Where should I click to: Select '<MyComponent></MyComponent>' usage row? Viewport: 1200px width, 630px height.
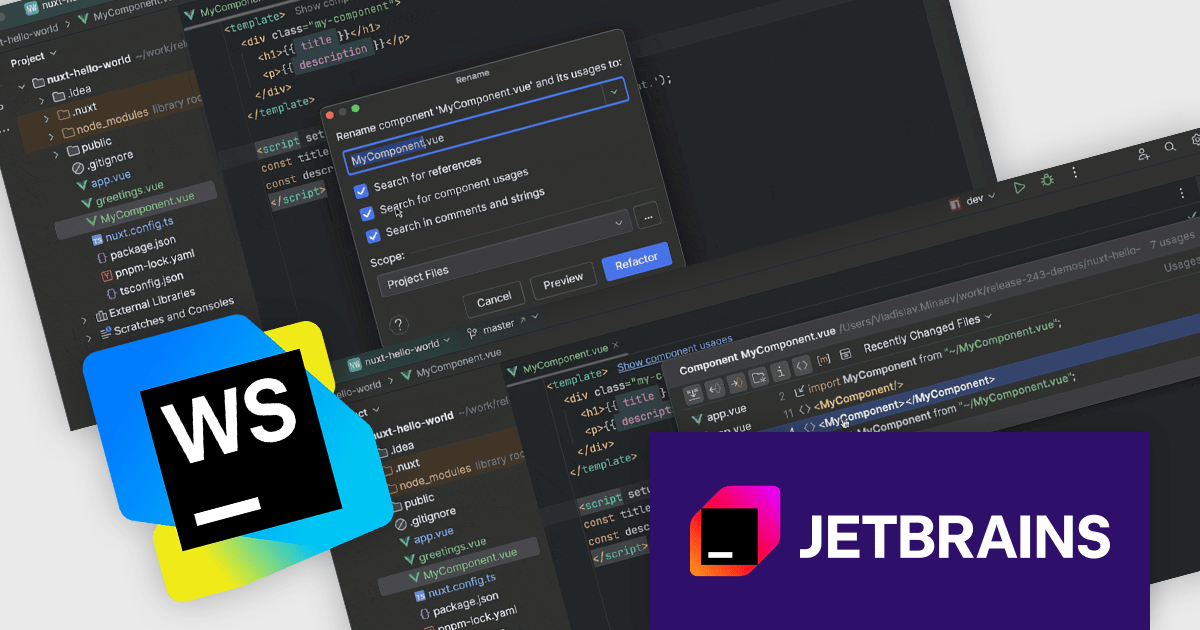click(x=905, y=402)
